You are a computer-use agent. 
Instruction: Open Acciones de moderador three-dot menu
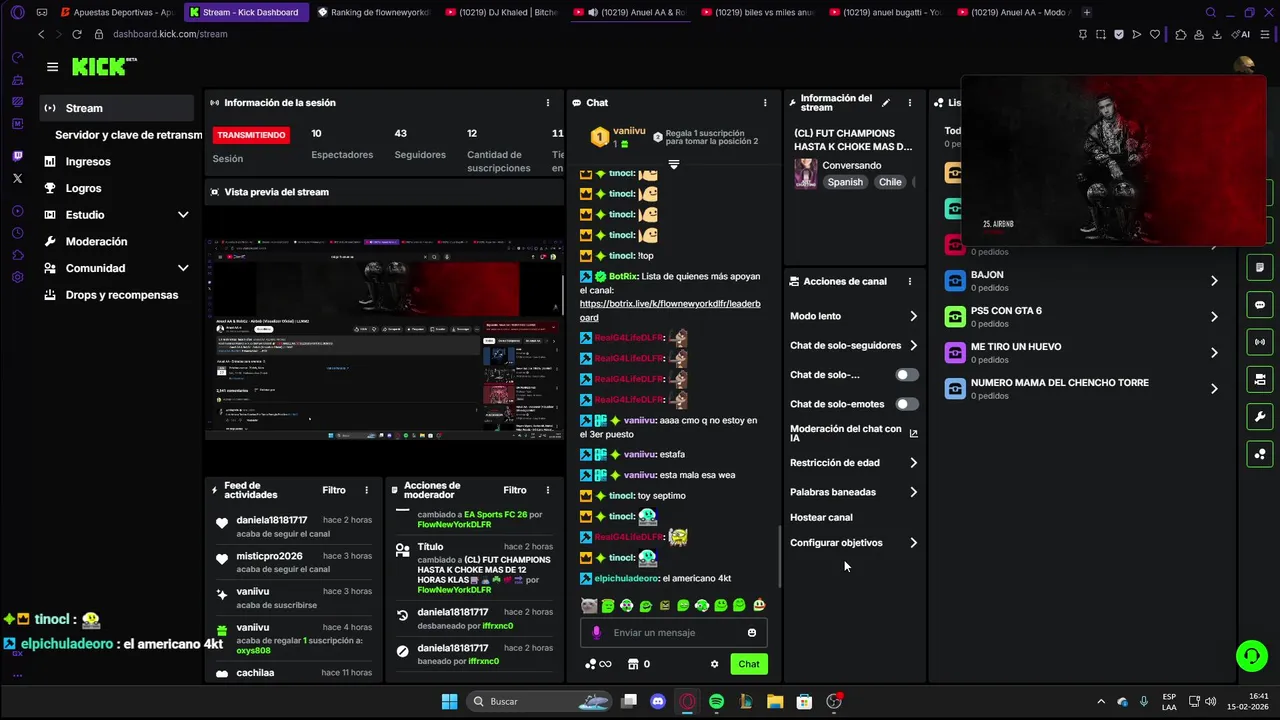[x=547, y=490]
